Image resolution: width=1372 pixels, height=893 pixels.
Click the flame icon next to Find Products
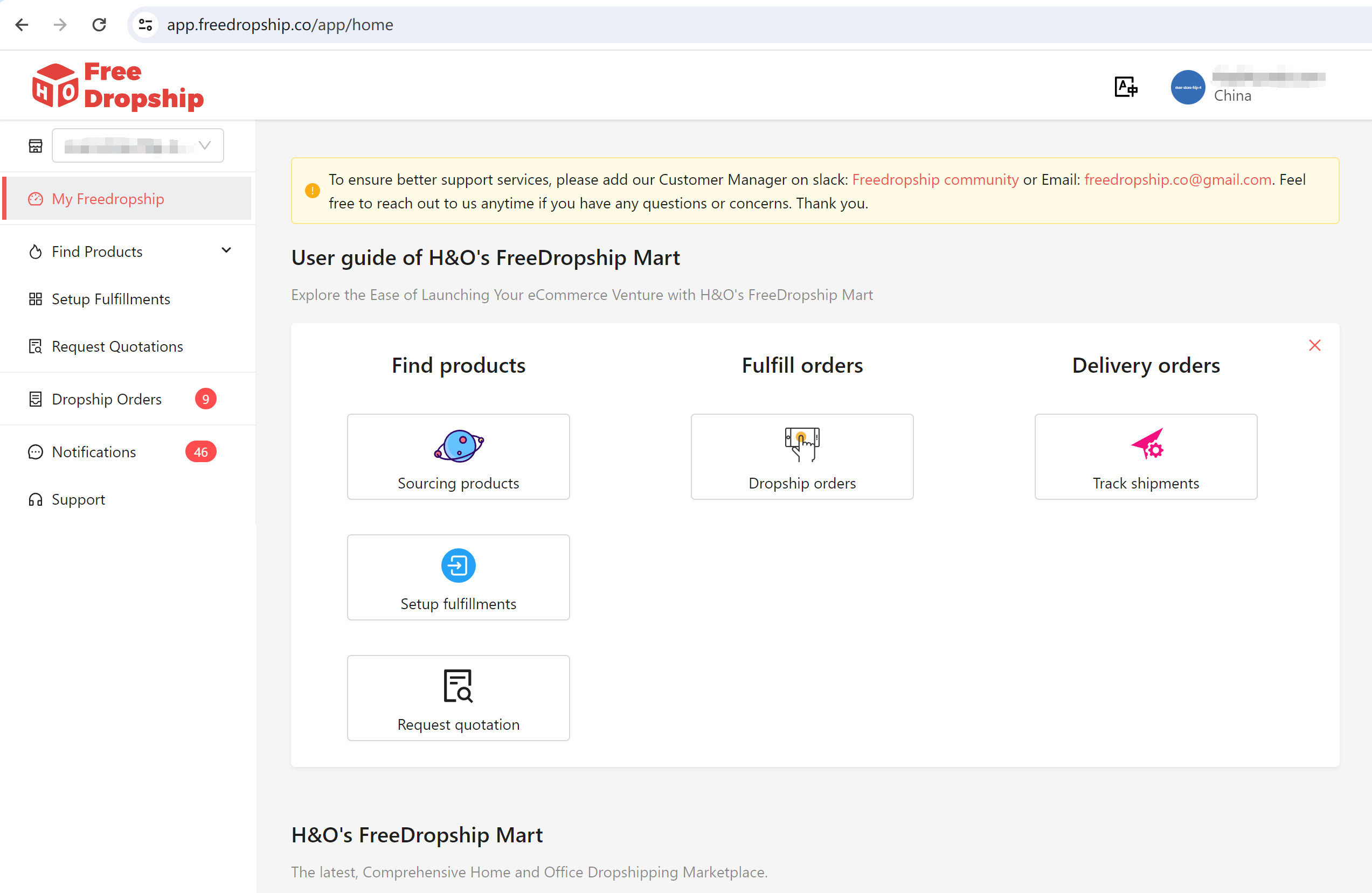36,252
